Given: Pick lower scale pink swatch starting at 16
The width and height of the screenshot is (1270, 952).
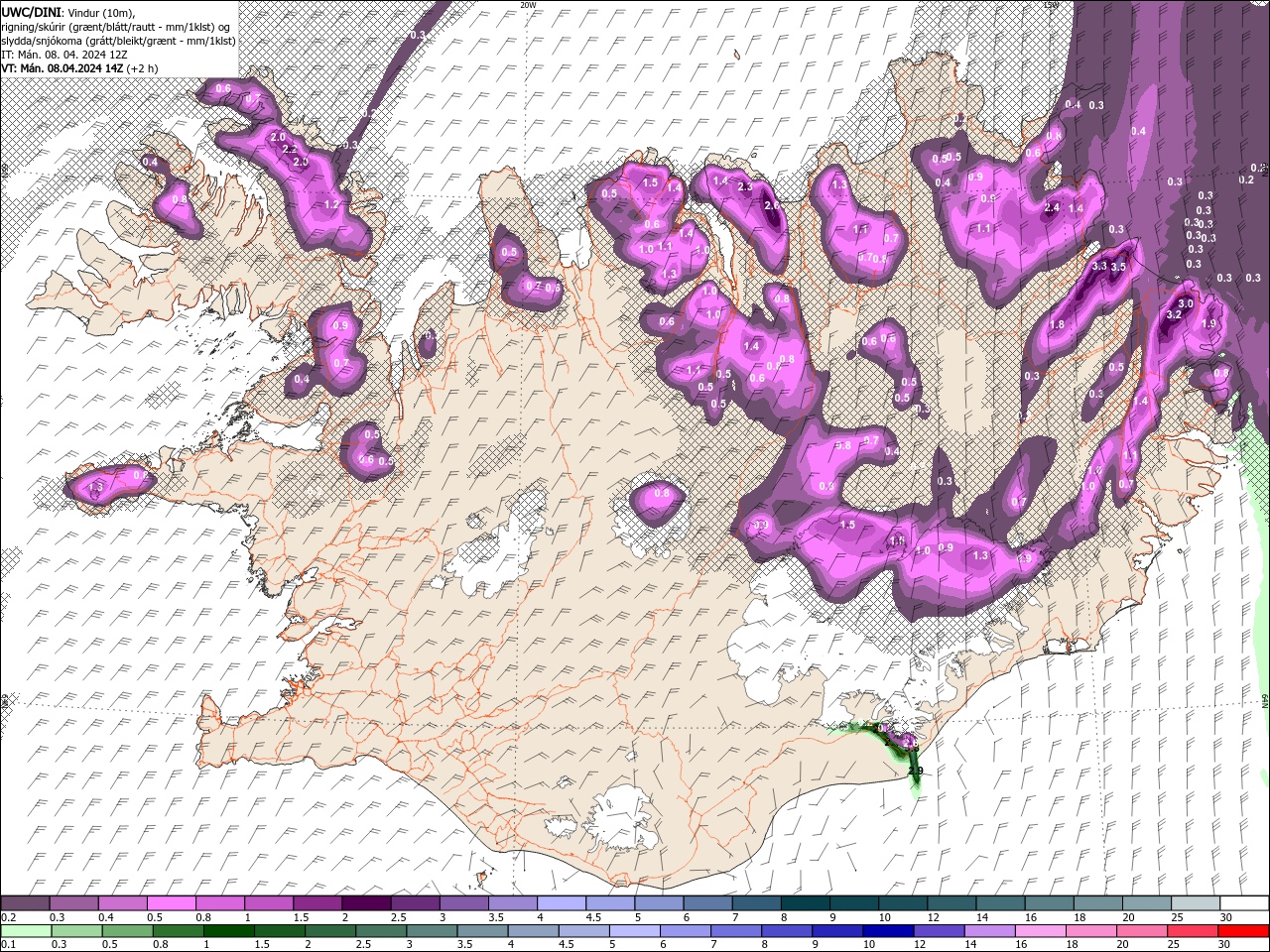Looking at the screenshot, I should point(1041,931).
